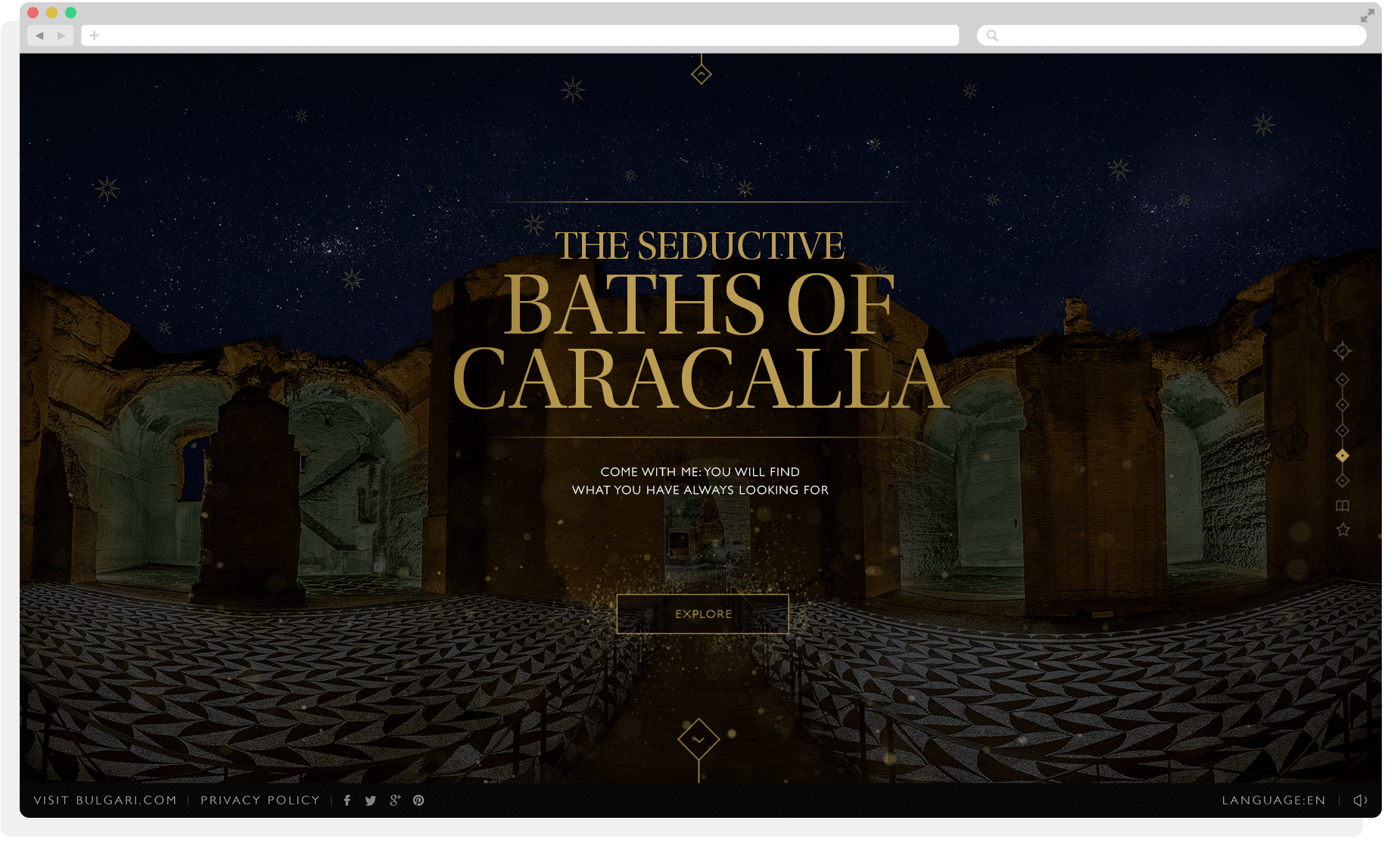Click the up chevron diamond at top
This screenshot has height=842, width=1400.
tap(701, 74)
